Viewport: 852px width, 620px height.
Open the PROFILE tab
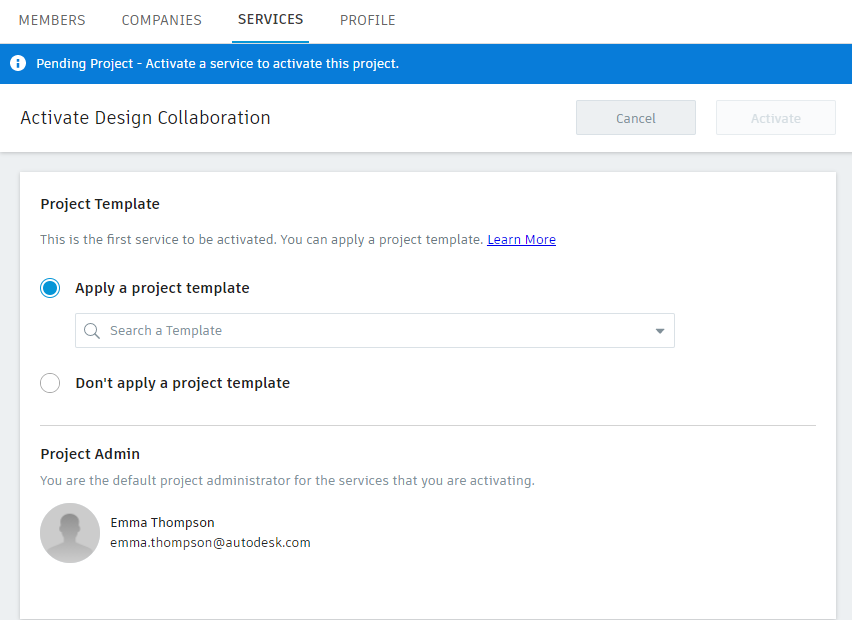coord(367,20)
